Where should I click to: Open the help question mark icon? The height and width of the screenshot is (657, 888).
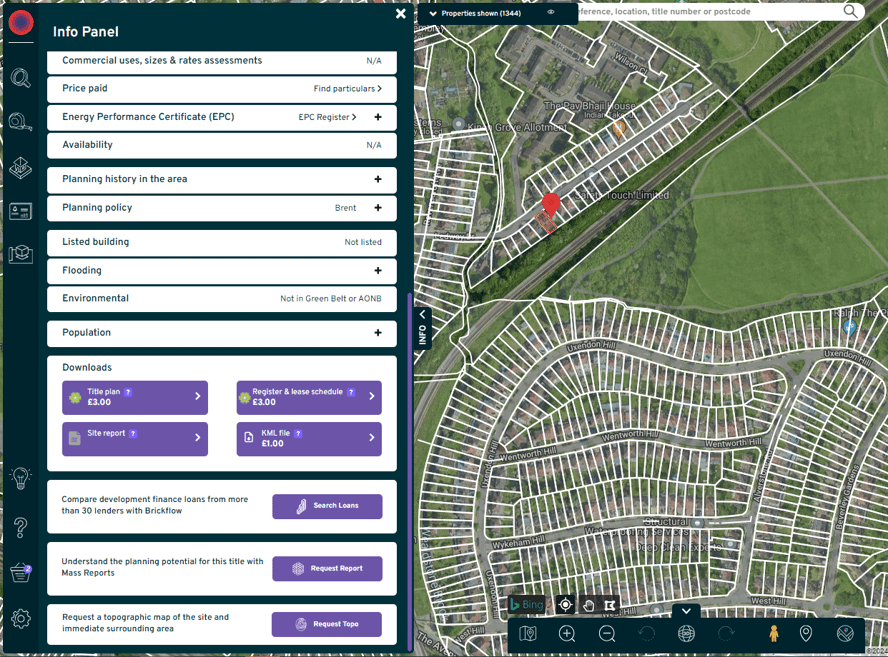[20, 527]
